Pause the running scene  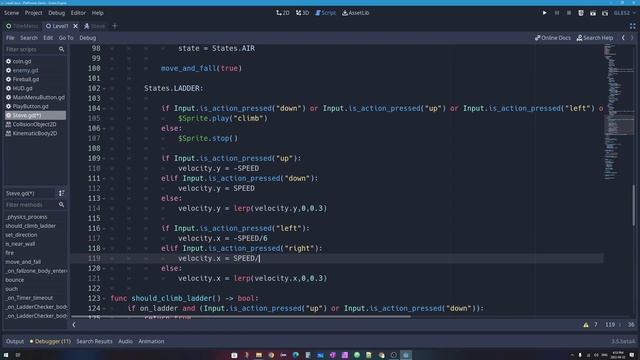[x=557, y=13]
